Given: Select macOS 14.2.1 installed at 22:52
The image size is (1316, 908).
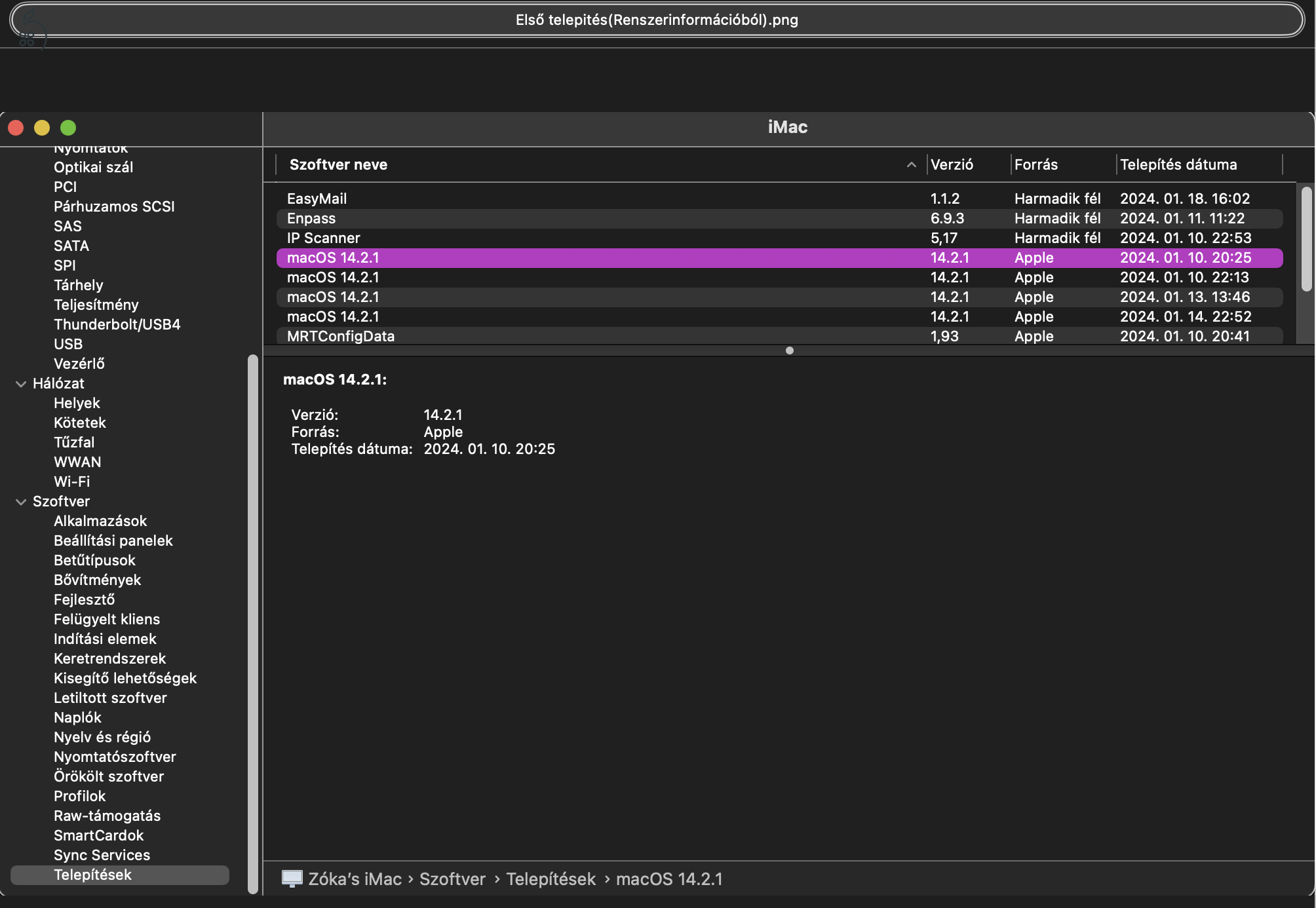Looking at the screenshot, I should point(780,317).
